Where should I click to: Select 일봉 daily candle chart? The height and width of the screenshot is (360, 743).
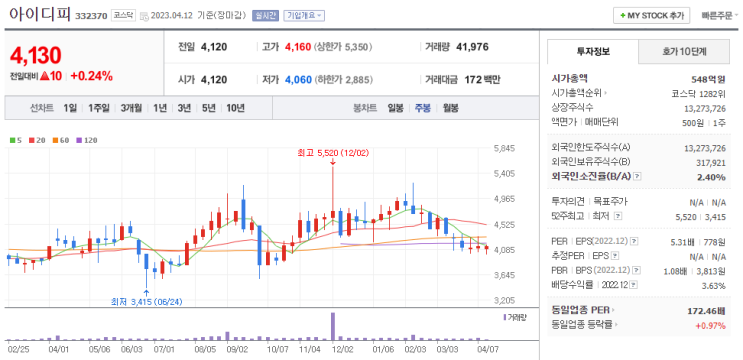(395, 108)
